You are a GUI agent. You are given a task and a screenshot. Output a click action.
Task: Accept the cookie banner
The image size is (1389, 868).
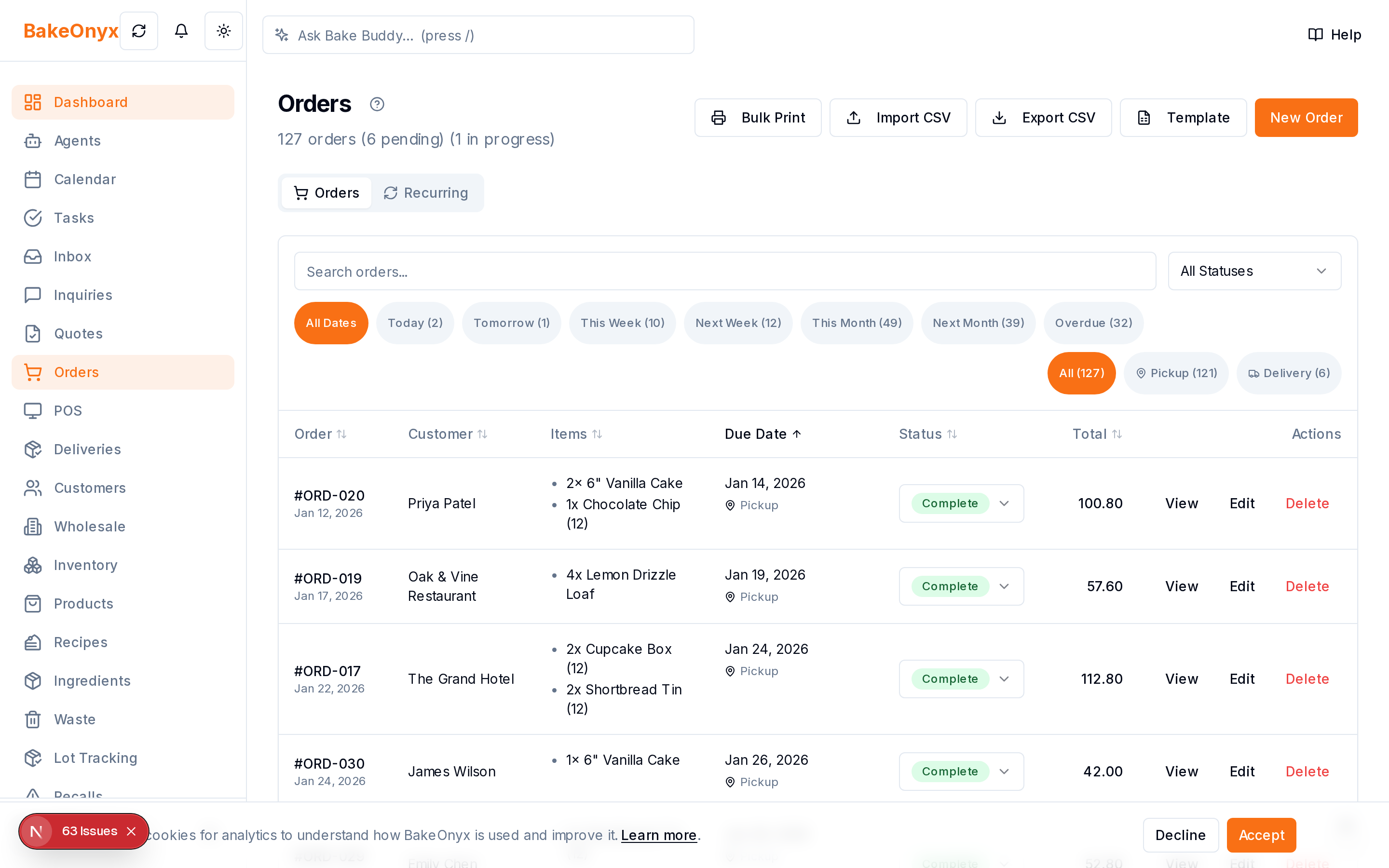point(1261,835)
